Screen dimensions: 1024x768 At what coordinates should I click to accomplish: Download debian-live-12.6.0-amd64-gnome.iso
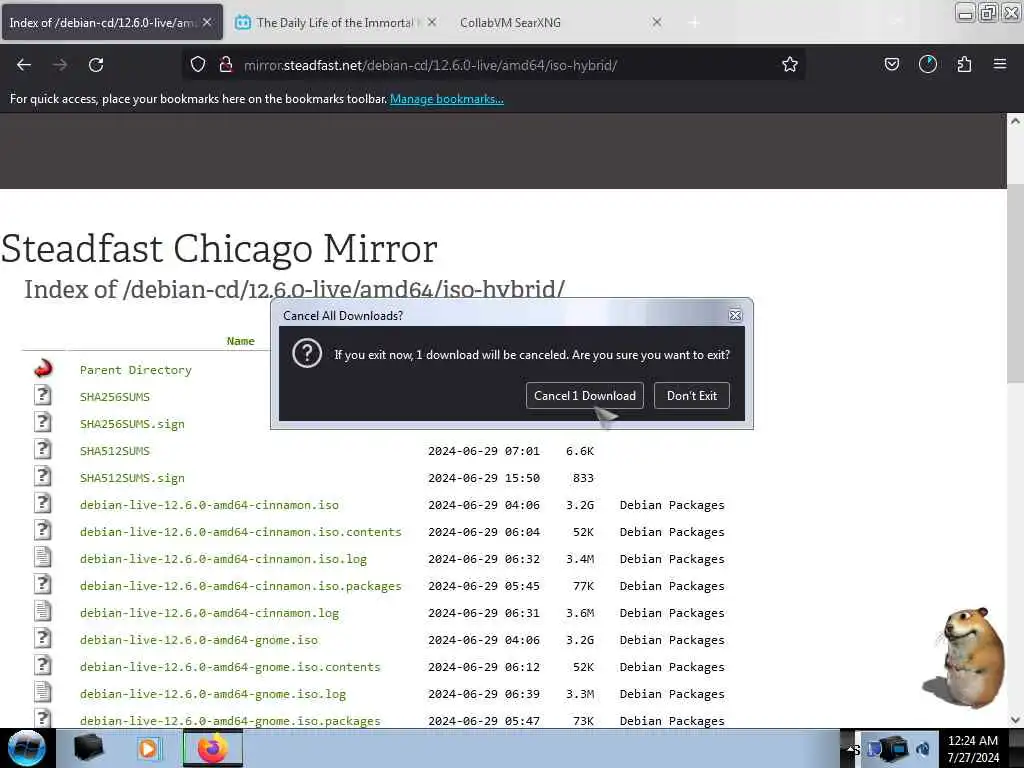coord(199,640)
